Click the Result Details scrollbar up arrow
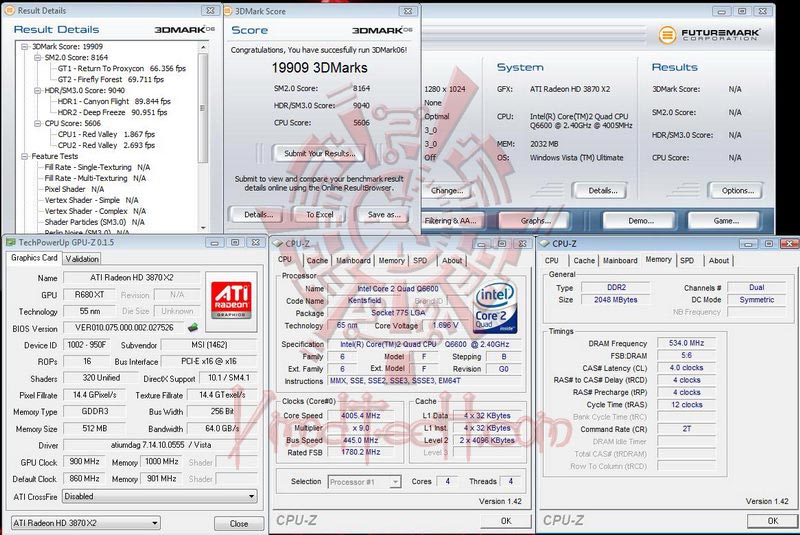The width and height of the screenshot is (800, 535). click(x=203, y=47)
